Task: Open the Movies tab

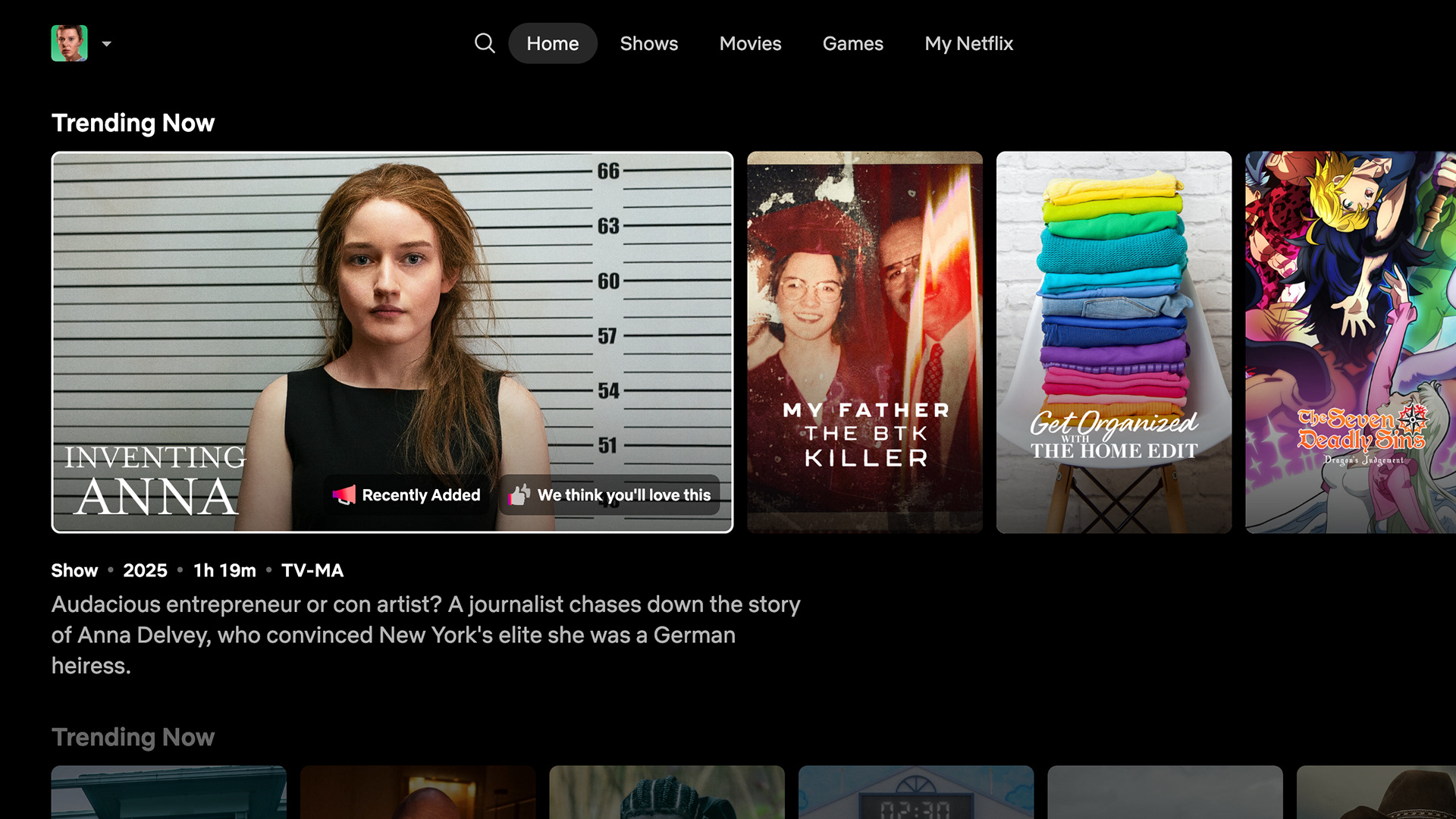Action: [x=750, y=43]
